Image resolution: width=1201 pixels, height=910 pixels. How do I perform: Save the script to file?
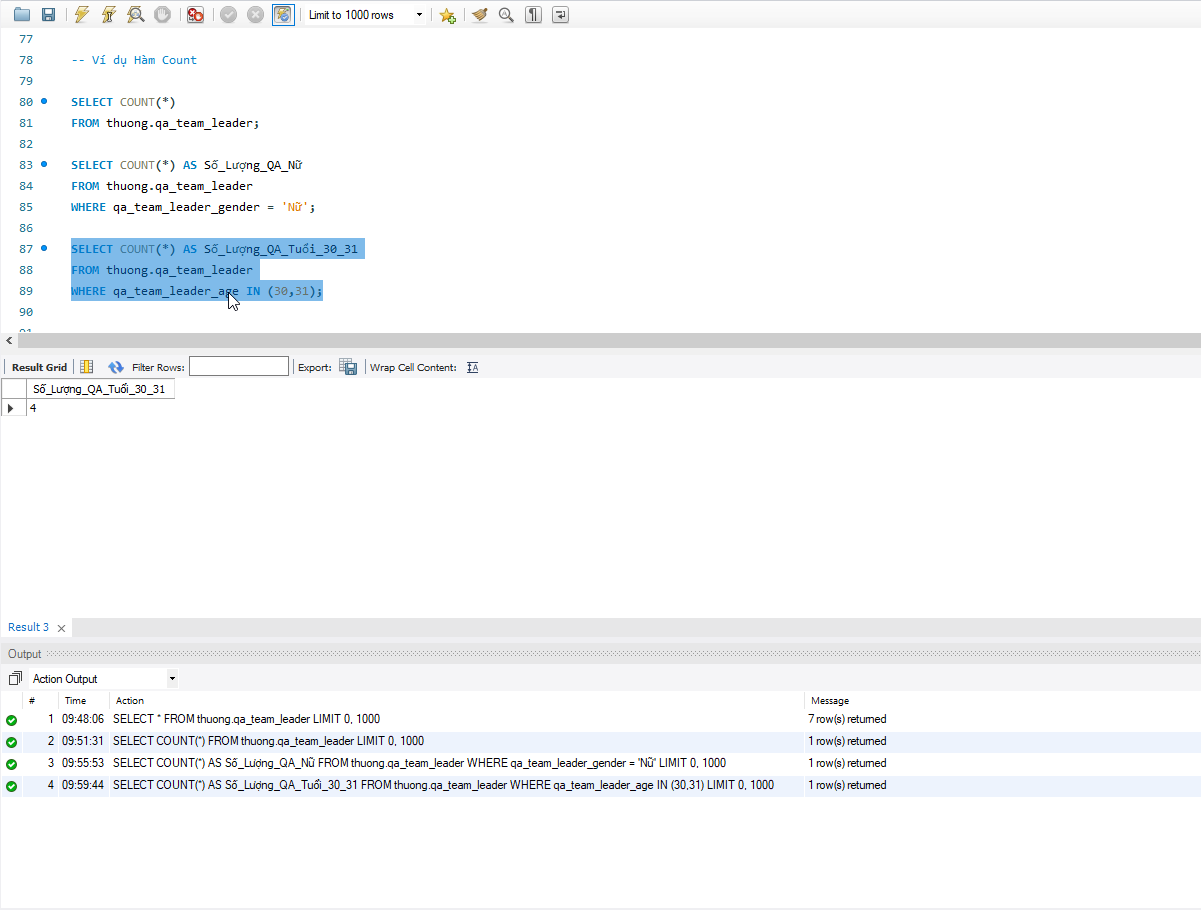(48, 15)
